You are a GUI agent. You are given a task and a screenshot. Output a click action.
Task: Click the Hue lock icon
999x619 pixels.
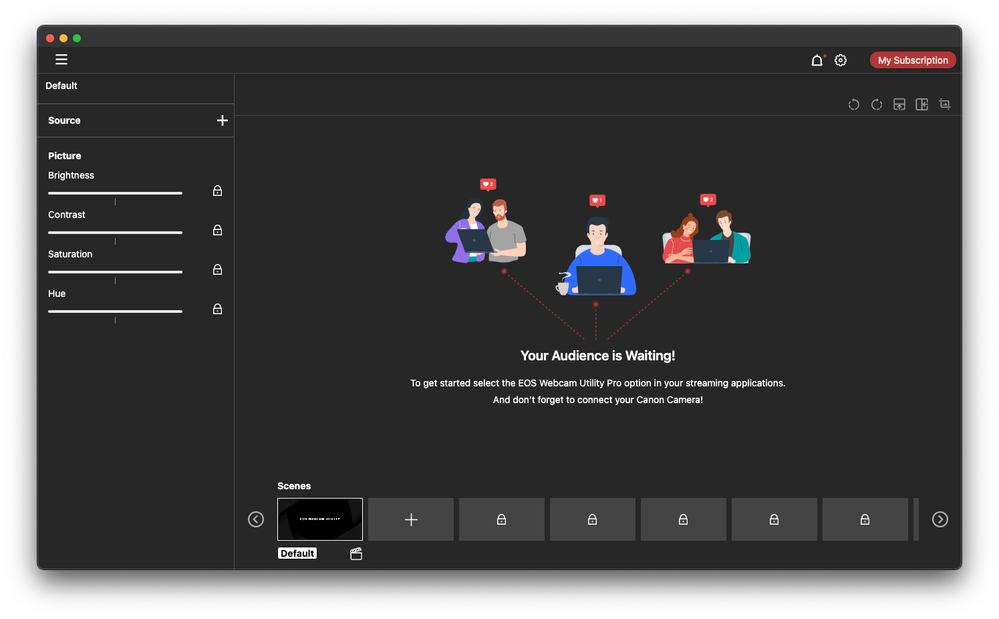click(x=217, y=309)
